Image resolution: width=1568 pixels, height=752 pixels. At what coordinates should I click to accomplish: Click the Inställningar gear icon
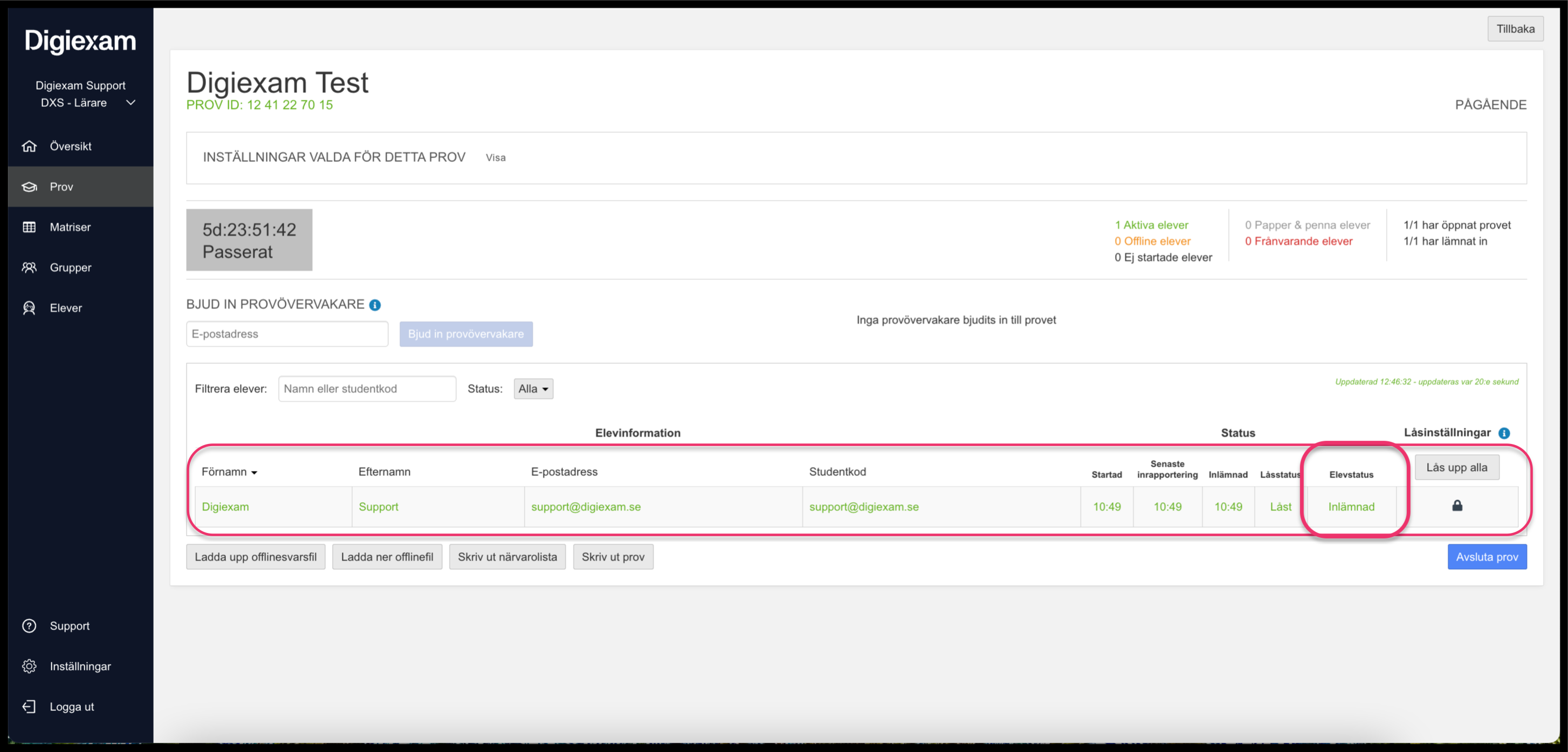(x=29, y=666)
